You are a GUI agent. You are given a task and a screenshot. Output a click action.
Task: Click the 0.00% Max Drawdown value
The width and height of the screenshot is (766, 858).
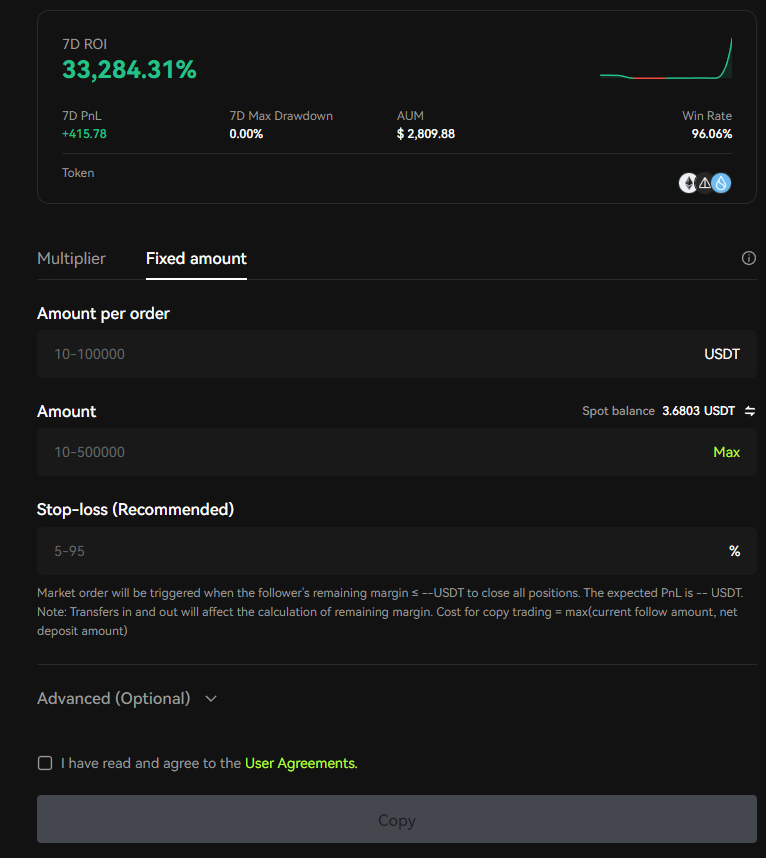click(246, 134)
